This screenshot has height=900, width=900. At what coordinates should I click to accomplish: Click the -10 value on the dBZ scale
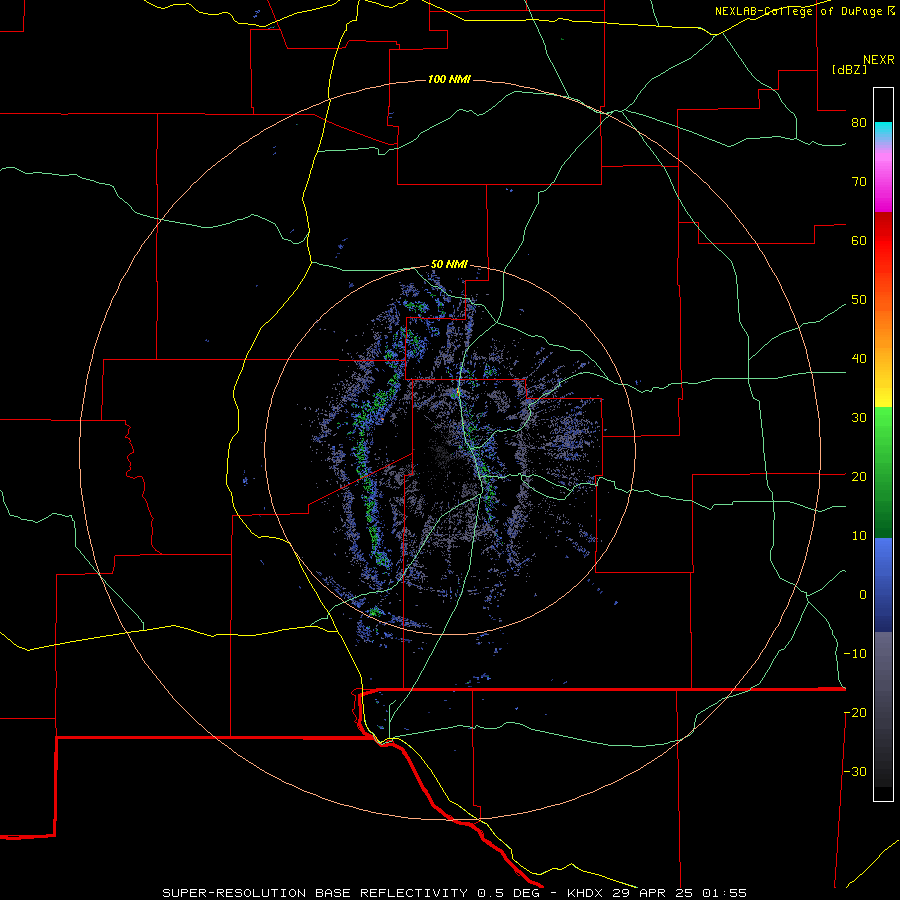[x=855, y=654]
